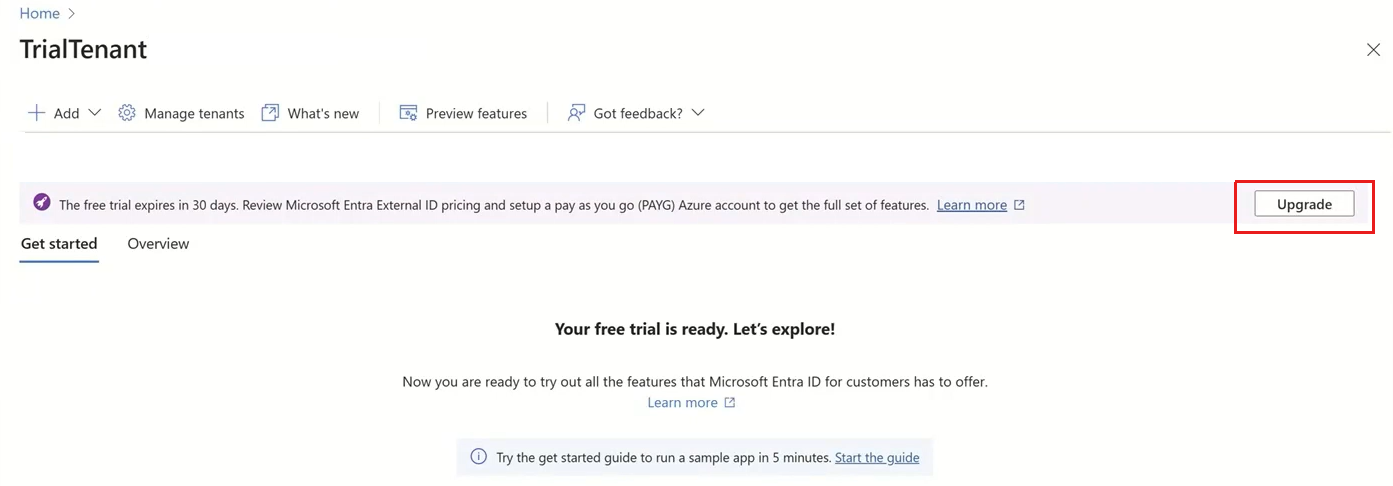The width and height of the screenshot is (1393, 486).
Task: Open Learn more link in trial banner
Action: click(971, 205)
